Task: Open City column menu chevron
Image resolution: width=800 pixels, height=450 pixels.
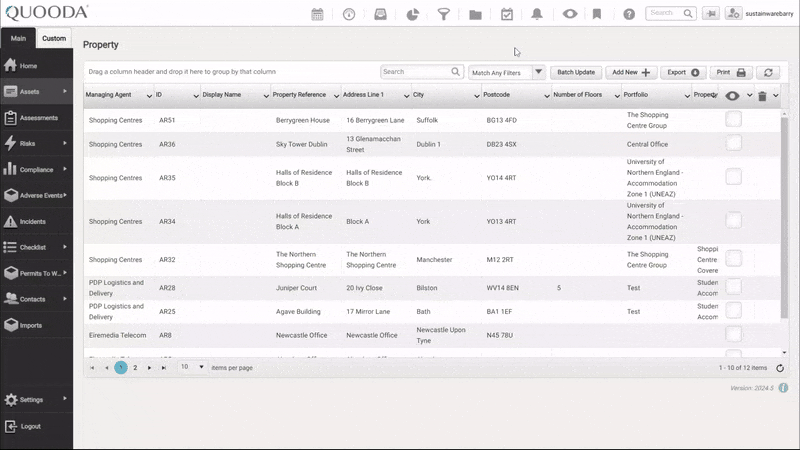Action: tap(477, 96)
